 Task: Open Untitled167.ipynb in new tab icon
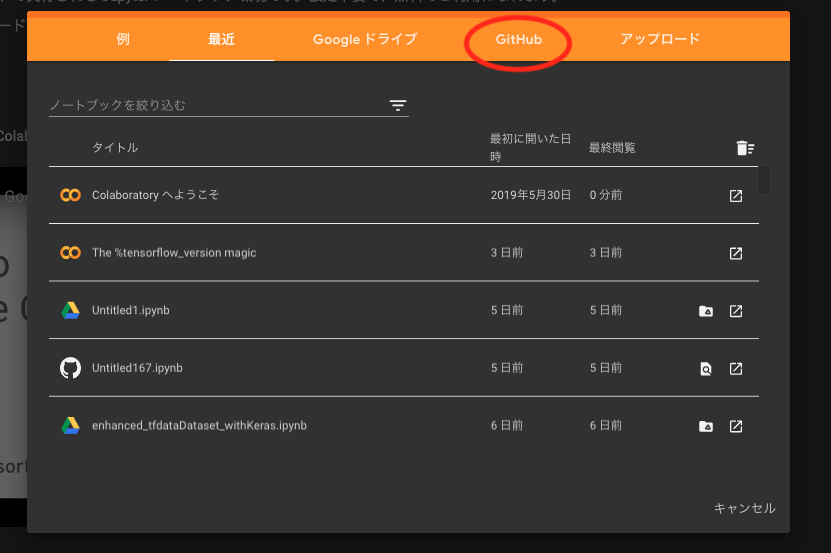point(736,368)
